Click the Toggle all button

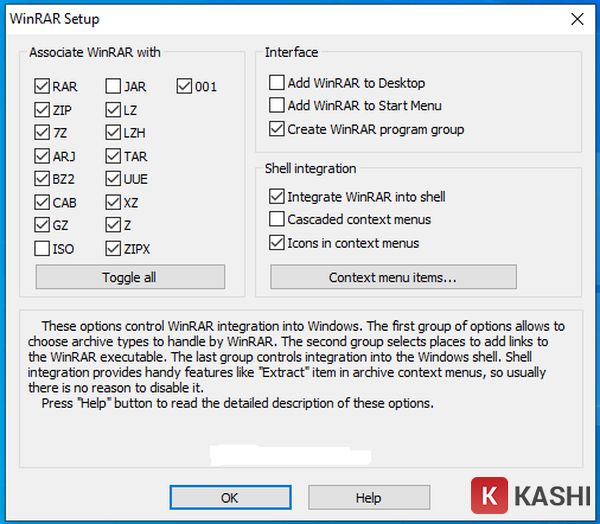130,277
